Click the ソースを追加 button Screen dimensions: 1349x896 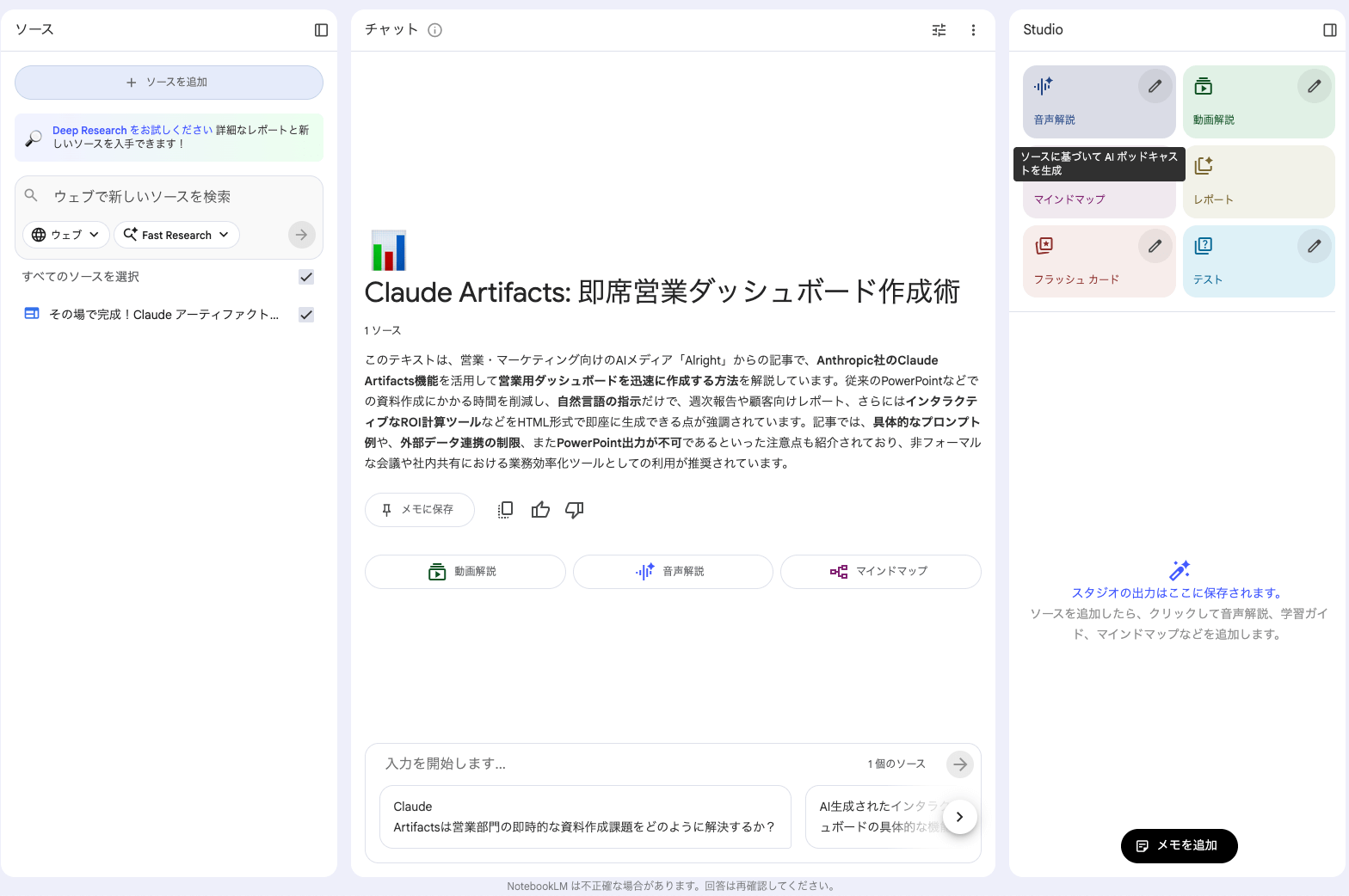click(169, 83)
